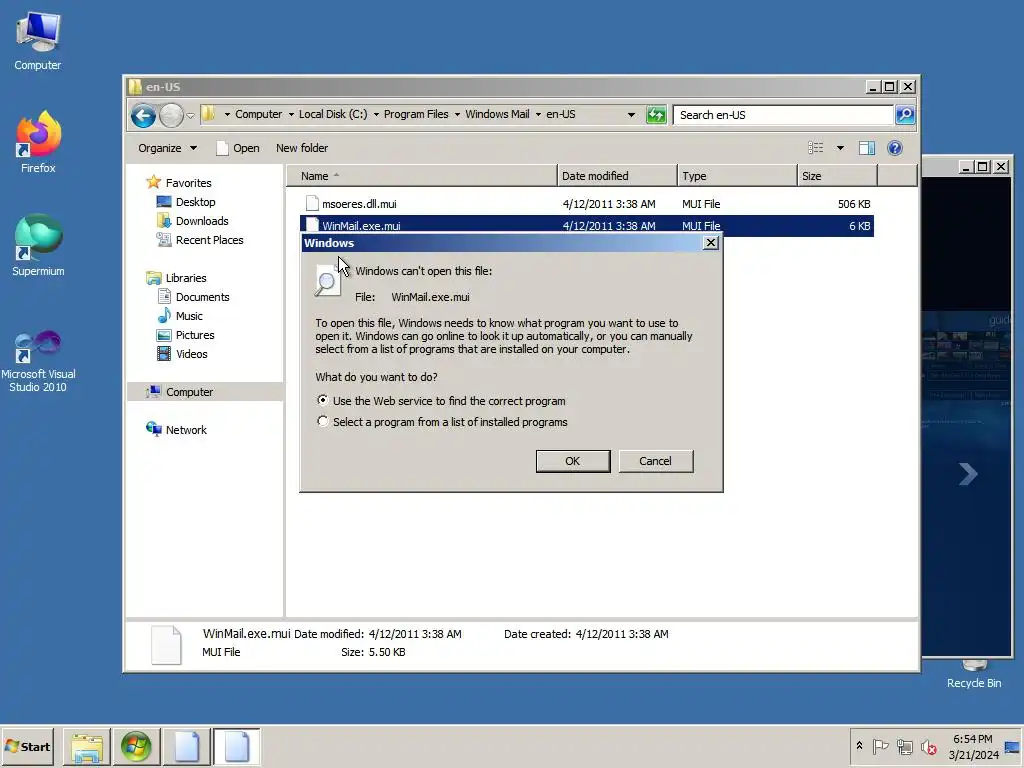Navigate to Windows Mail breadcrumb
Image resolution: width=1024 pixels, height=768 pixels.
pos(497,114)
